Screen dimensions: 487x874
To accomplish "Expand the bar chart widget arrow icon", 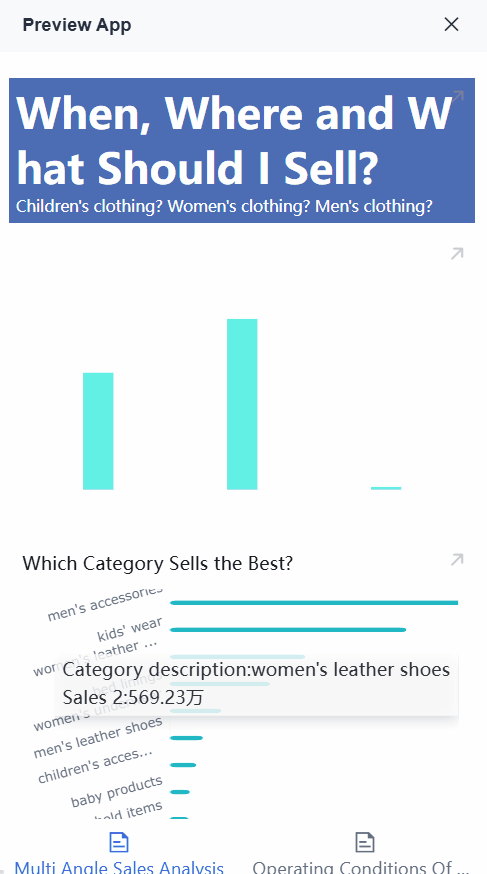I will 457,254.
